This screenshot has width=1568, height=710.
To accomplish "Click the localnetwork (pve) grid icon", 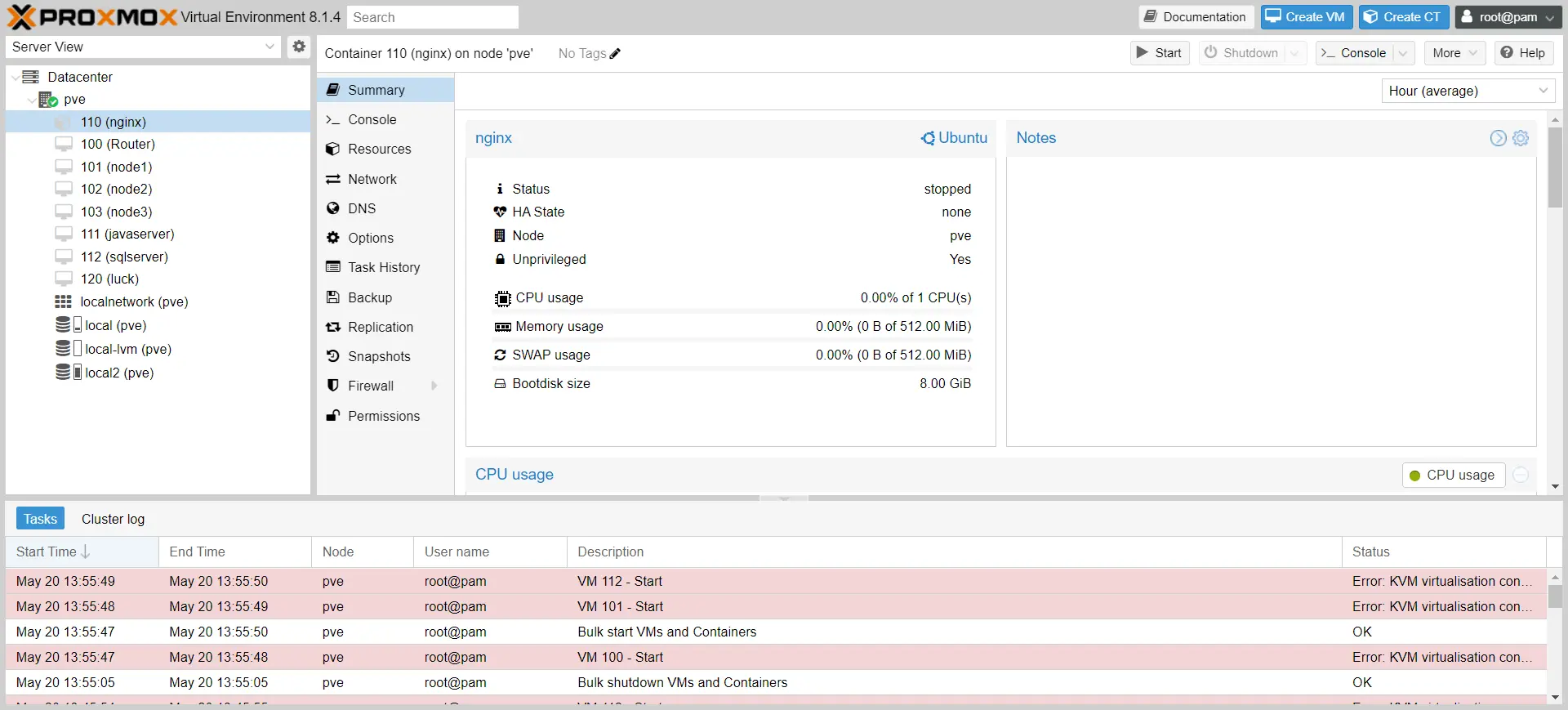I will pos(63,301).
